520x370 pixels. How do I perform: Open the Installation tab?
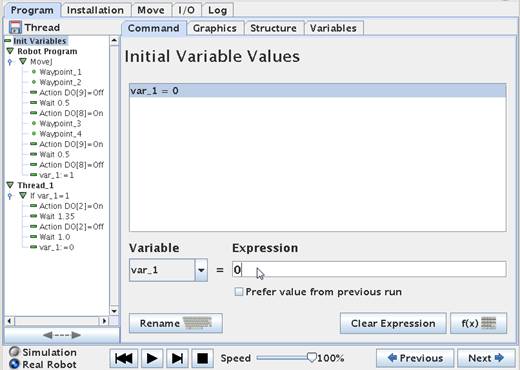click(95, 10)
